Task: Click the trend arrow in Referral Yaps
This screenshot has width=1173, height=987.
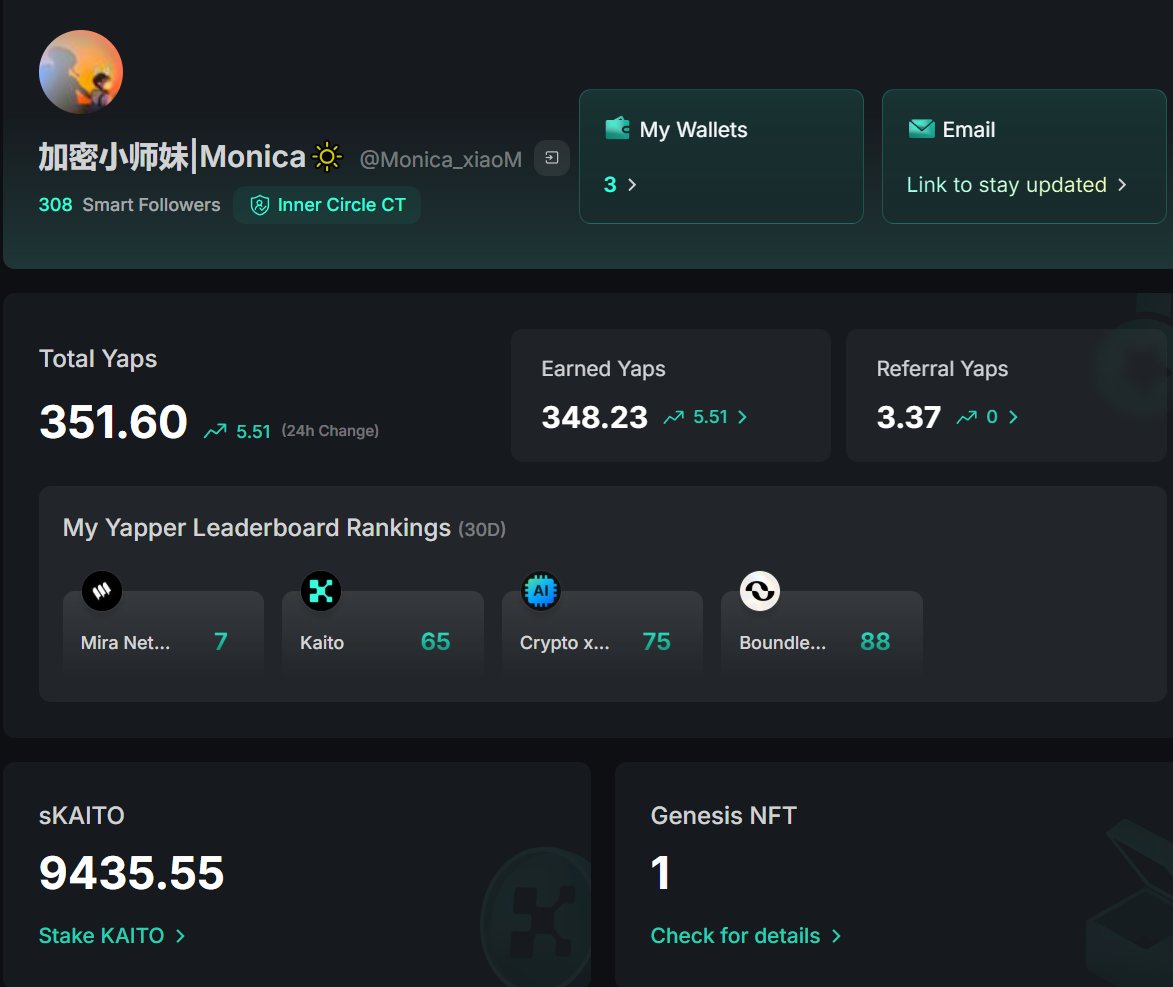Action: click(x=967, y=417)
